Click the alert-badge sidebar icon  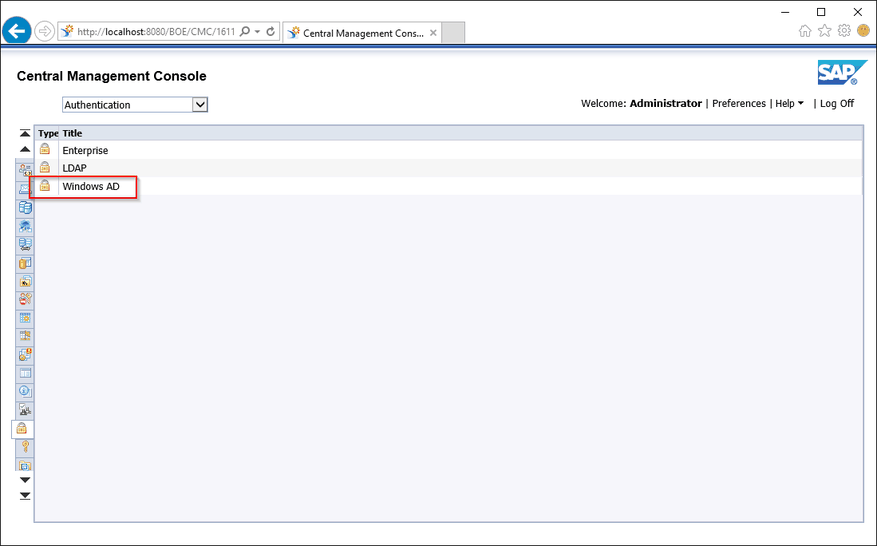tap(25, 354)
